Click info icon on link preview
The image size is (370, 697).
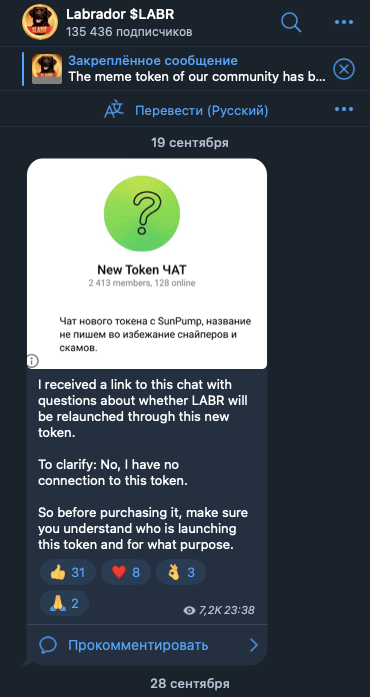[x=32, y=361]
